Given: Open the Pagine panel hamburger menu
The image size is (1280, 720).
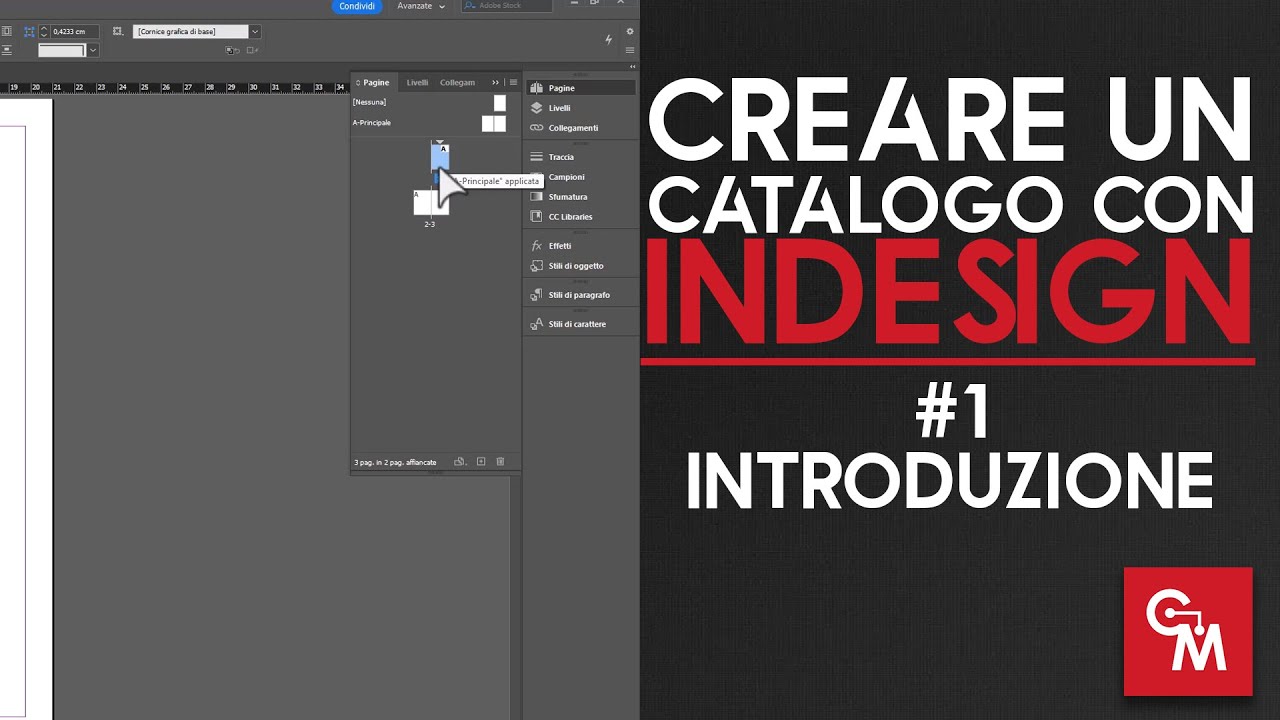Looking at the screenshot, I should click(x=513, y=82).
